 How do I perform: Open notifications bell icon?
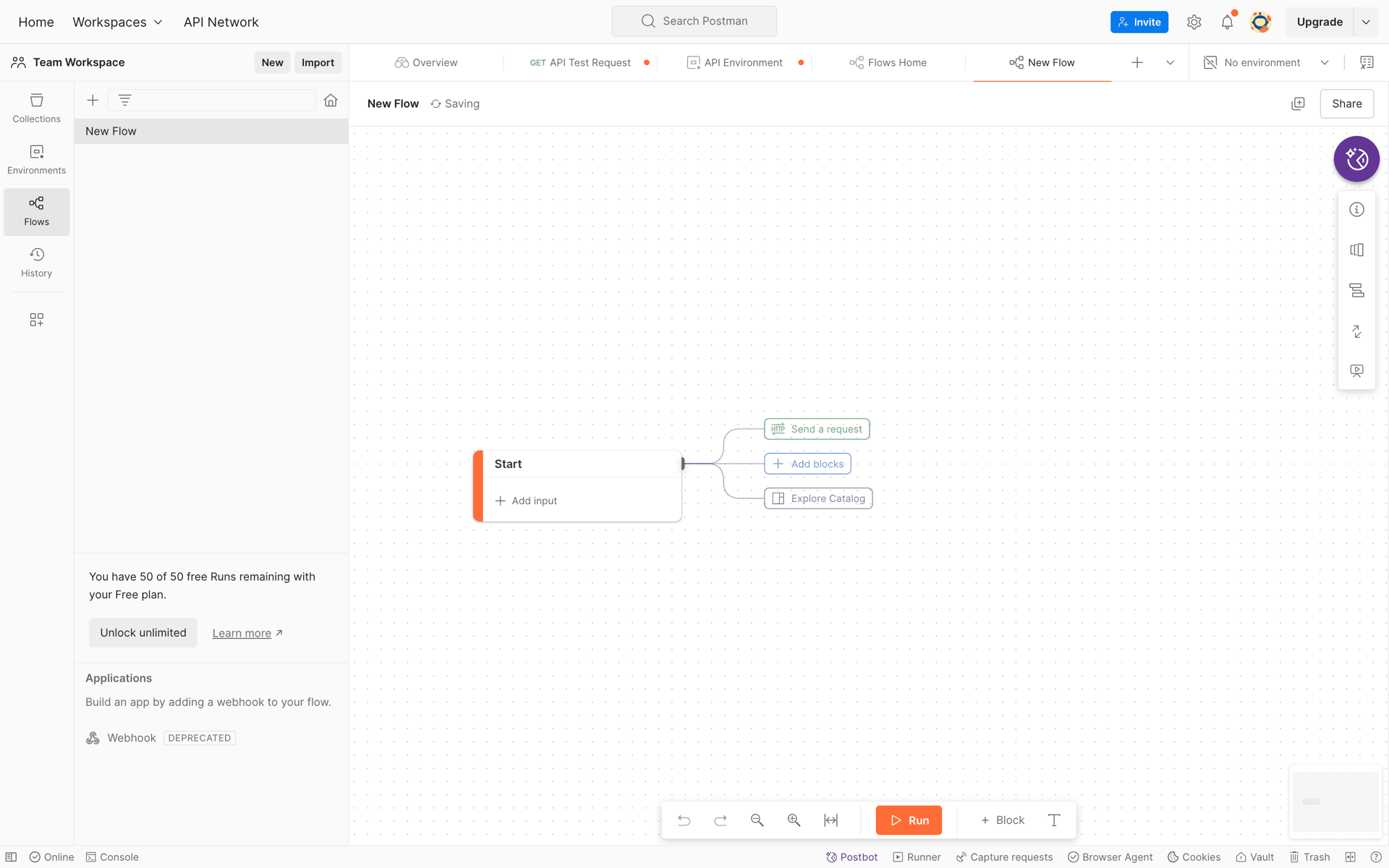(1227, 22)
